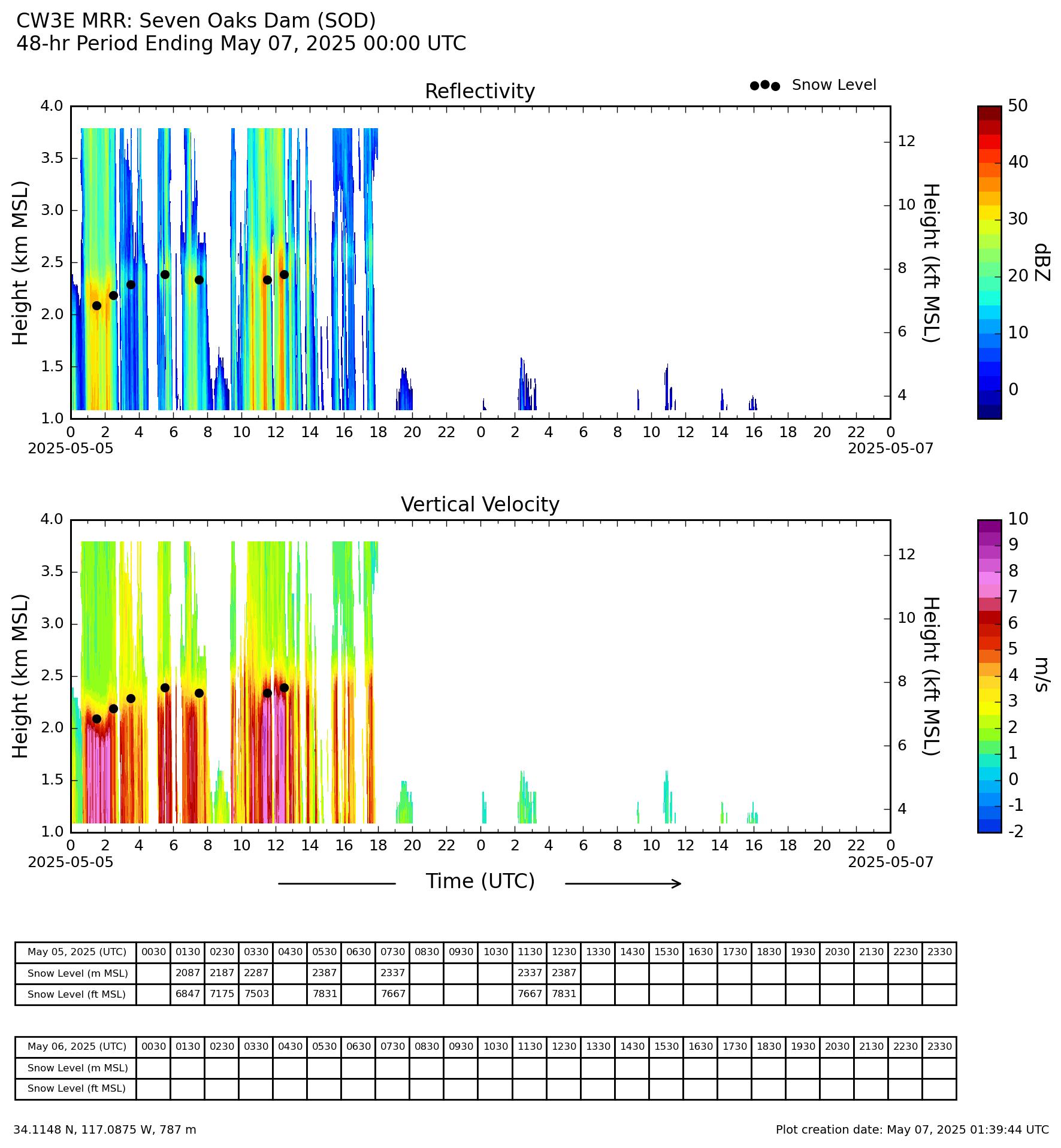The width and height of the screenshot is (1061, 1148).
Task: Click the 0030 column header in May 06 table
Action: [x=153, y=1047]
